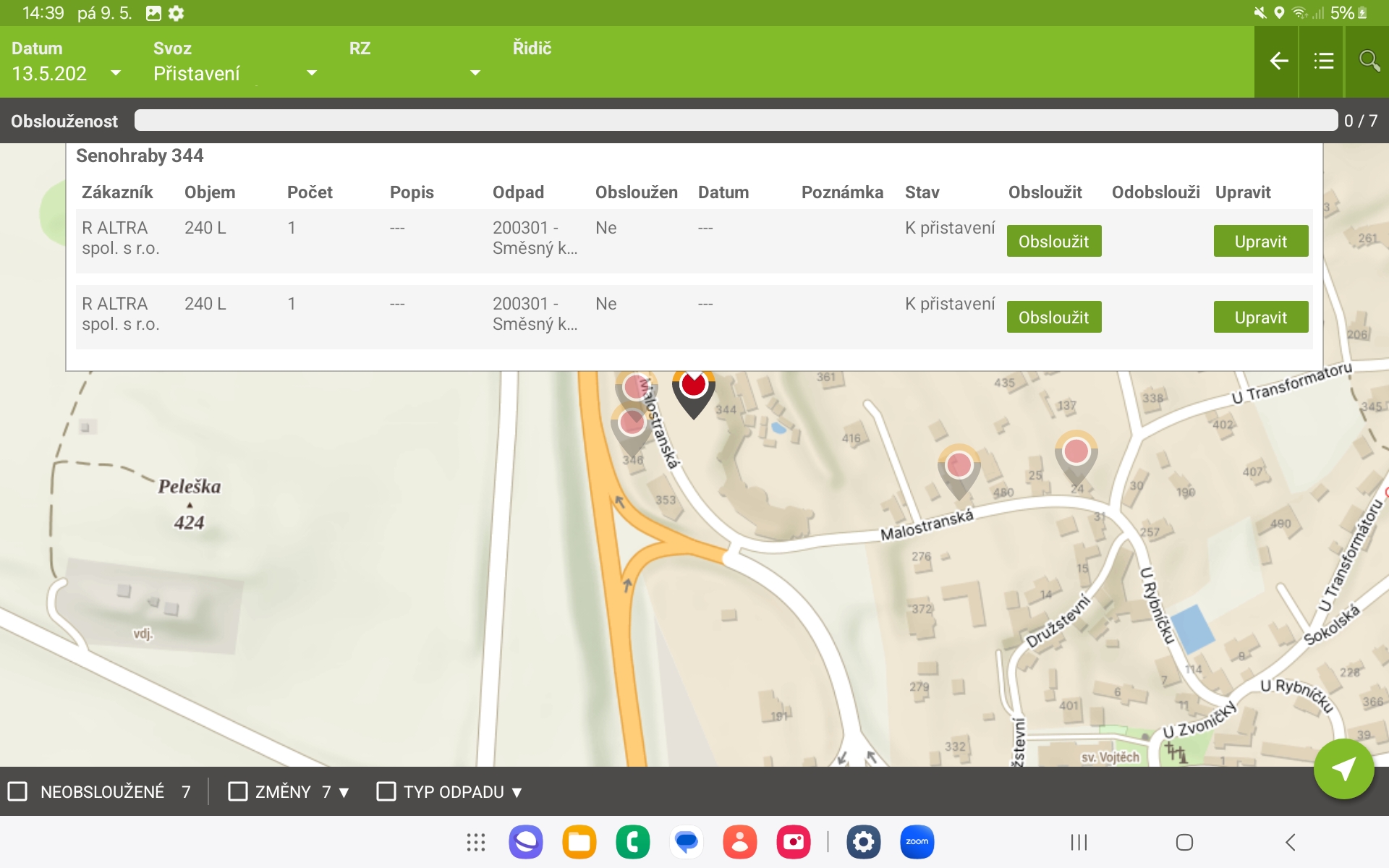Screen dimensions: 1389x868
Task: Open Zoom app from the dock
Action: 917,842
